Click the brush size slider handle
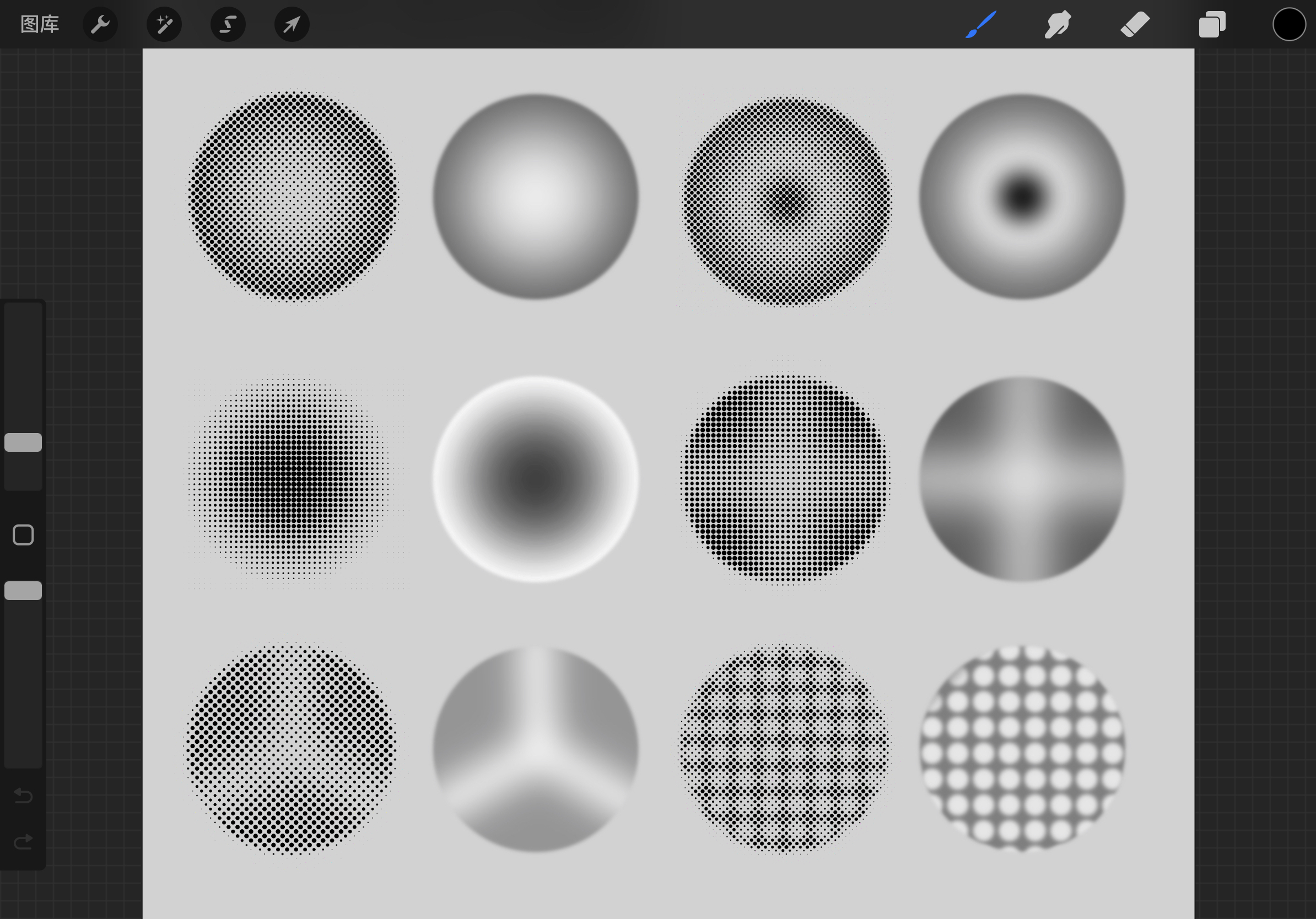This screenshot has height=919, width=1316. click(x=23, y=442)
